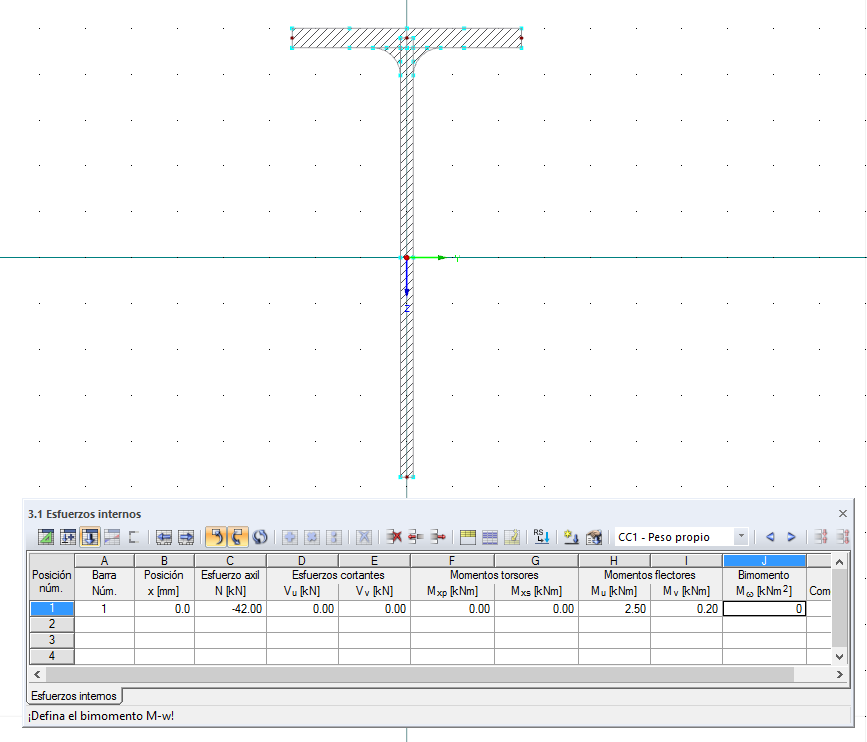The width and height of the screenshot is (867, 742).
Task: Click the horizontal scrollbar right arrow
Action: [x=839, y=675]
